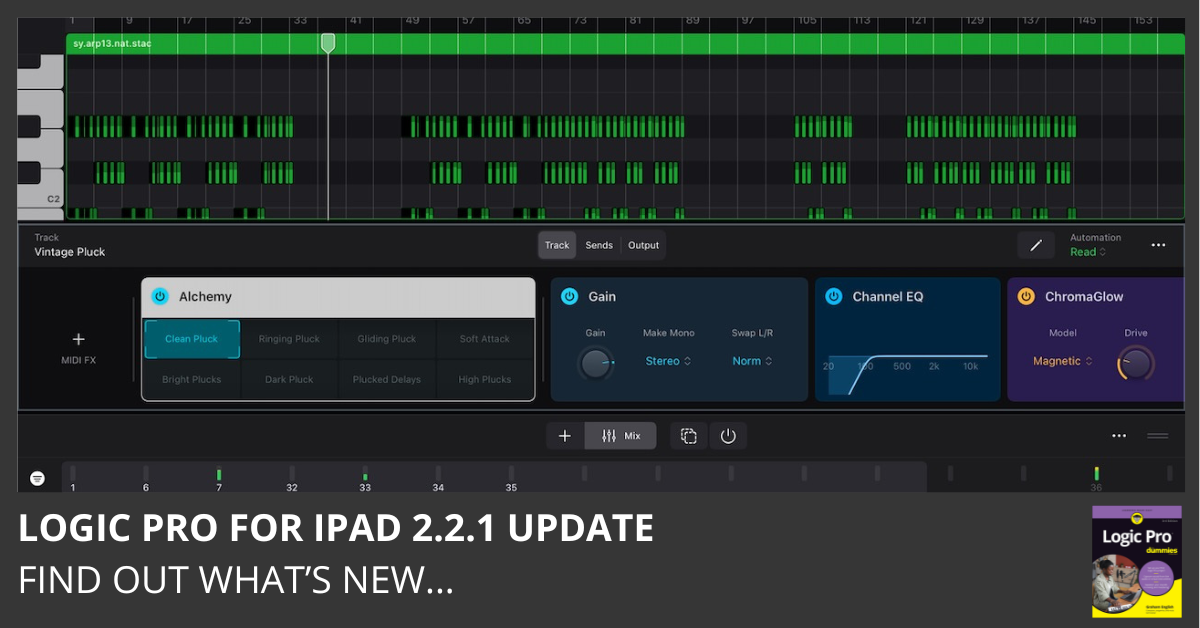Open the three-dot menu beside Automation
1200x628 pixels.
tap(1158, 245)
